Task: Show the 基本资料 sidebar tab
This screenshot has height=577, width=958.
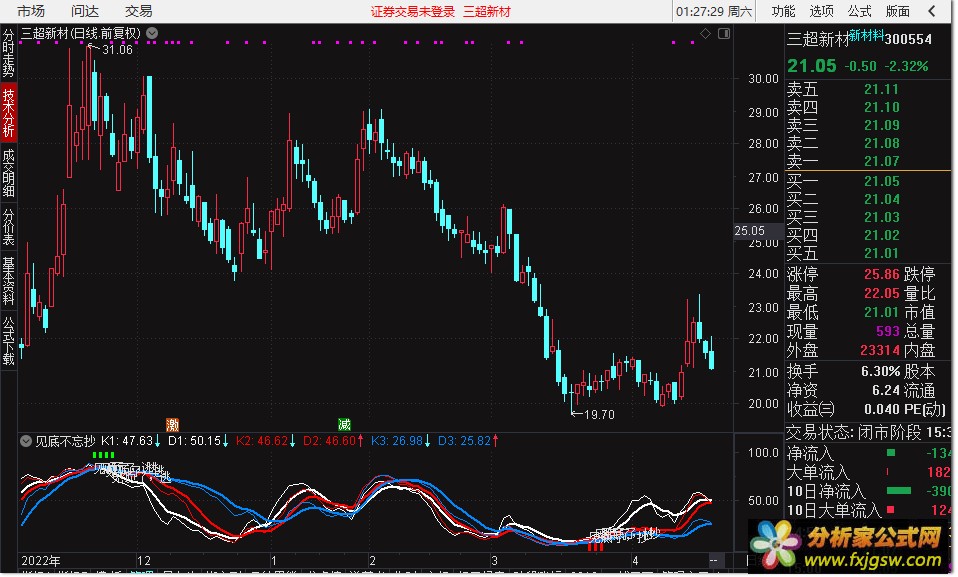Action: pyautogui.click(x=9, y=281)
